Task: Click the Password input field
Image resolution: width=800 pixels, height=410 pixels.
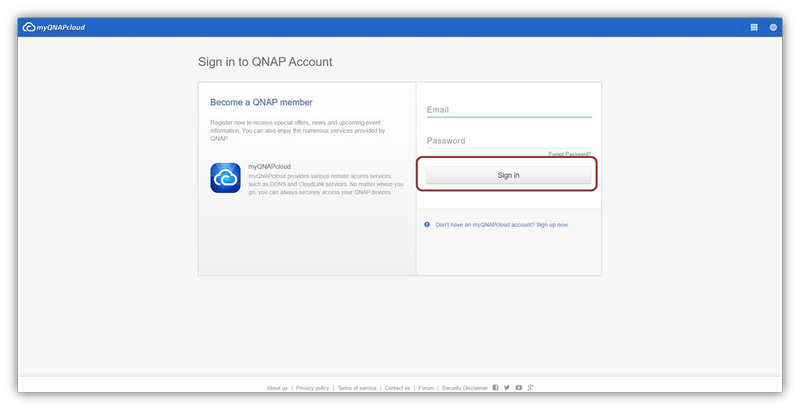Action: pos(508,141)
